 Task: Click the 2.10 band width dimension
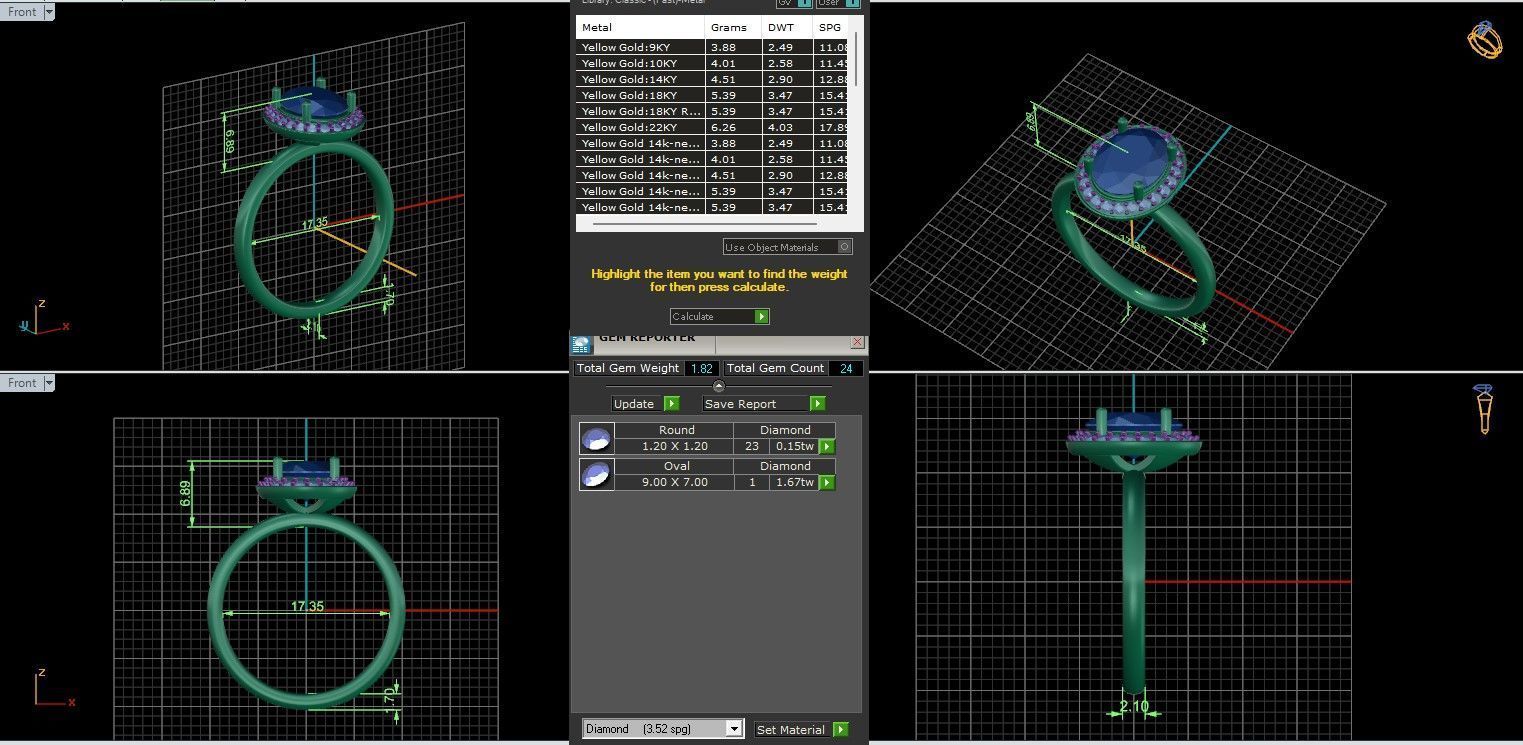pyautogui.click(x=1134, y=706)
